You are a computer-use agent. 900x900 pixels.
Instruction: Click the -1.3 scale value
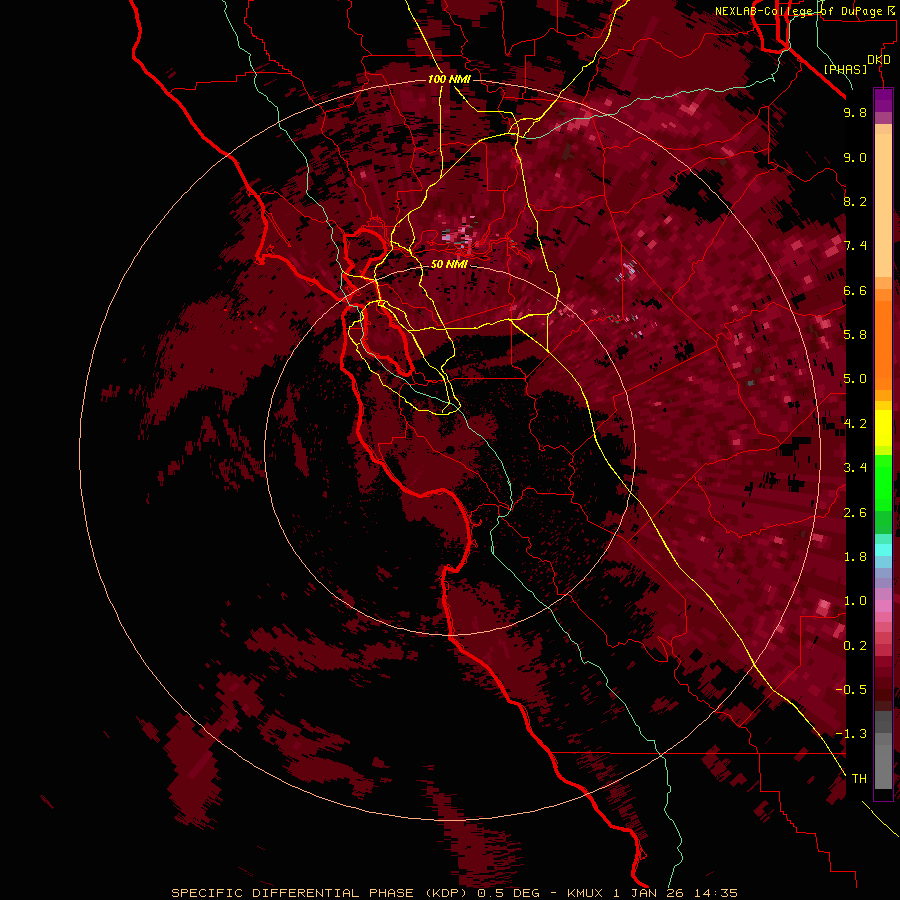point(851,734)
